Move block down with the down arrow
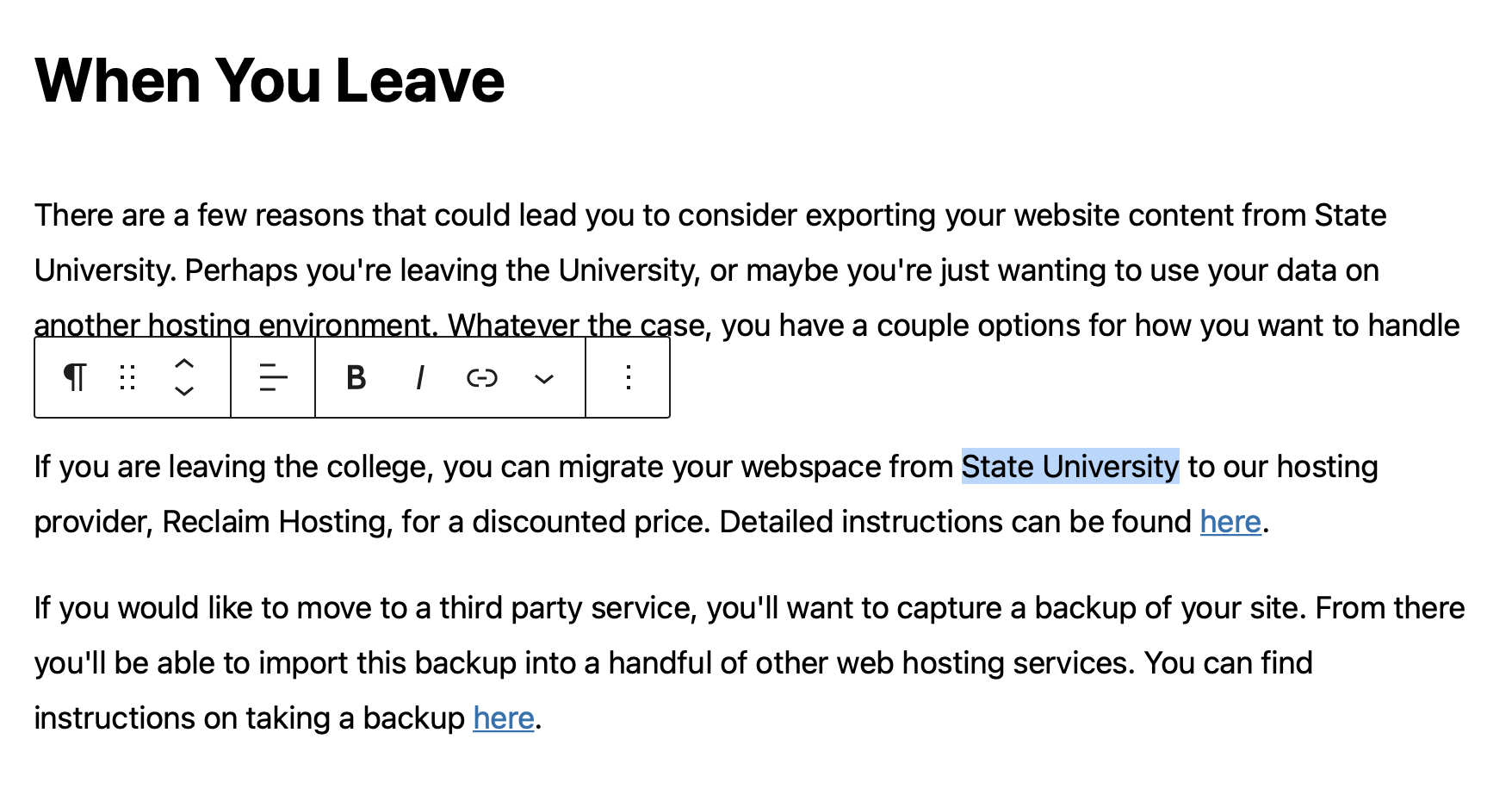 coord(184,391)
